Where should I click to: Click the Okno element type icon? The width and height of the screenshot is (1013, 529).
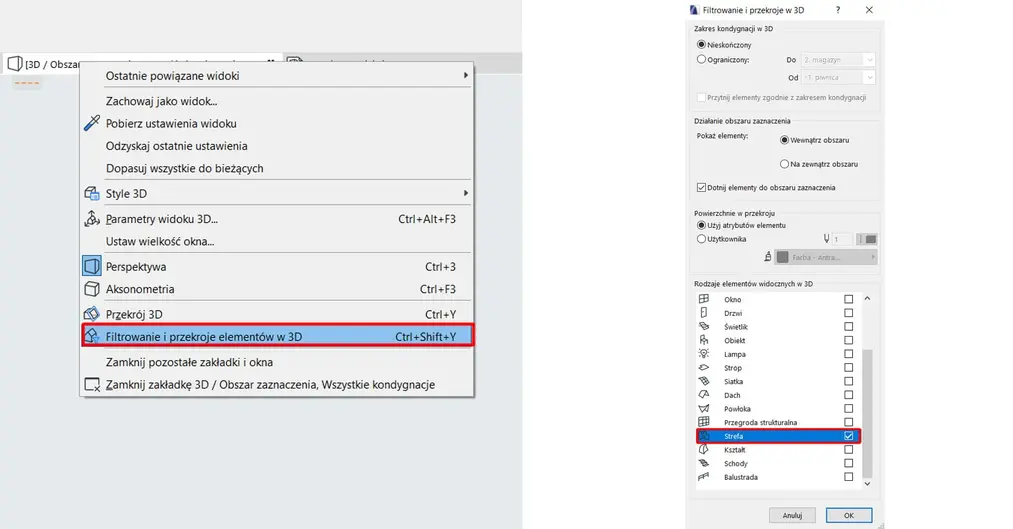click(704, 298)
